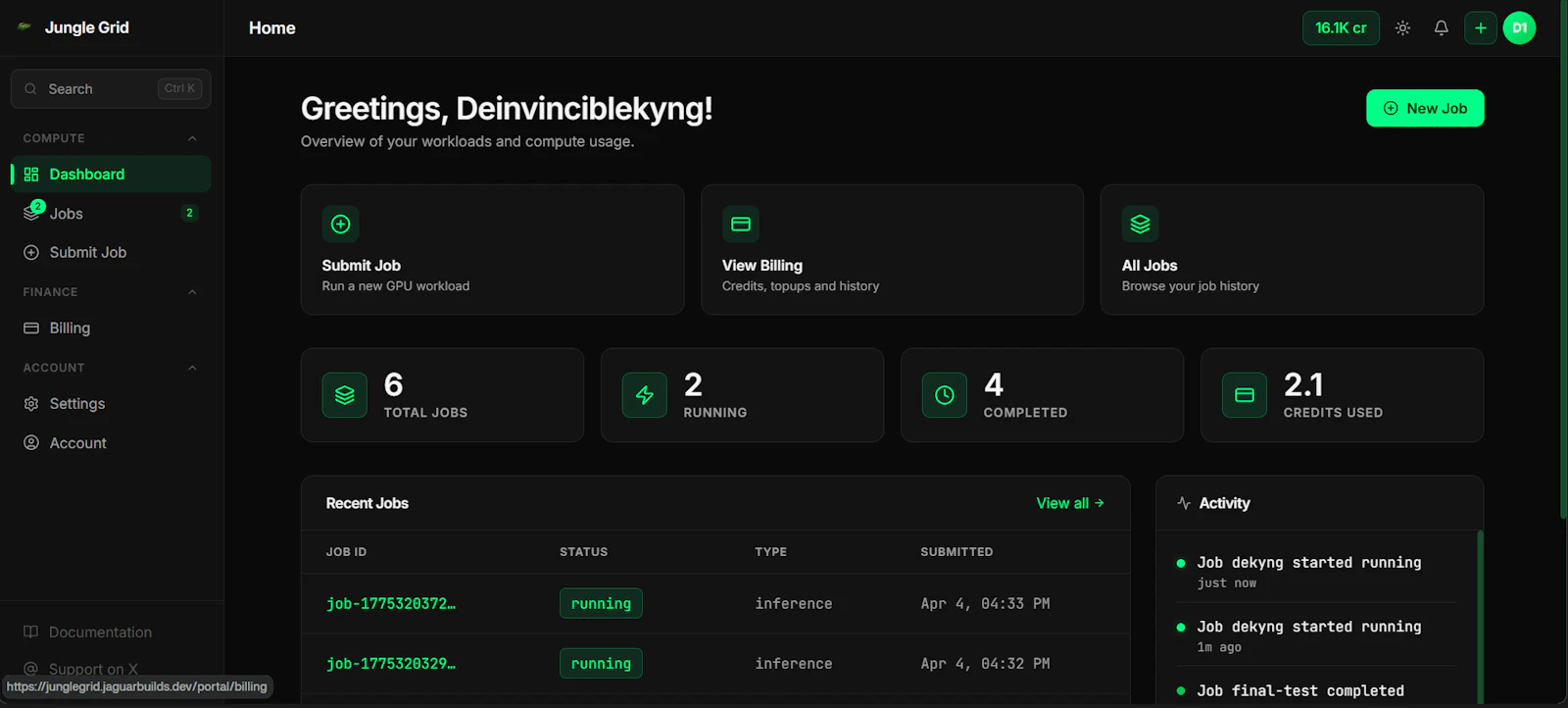The height and width of the screenshot is (708, 1568).
Task: Open Settings in the sidebar
Action: click(x=111, y=404)
